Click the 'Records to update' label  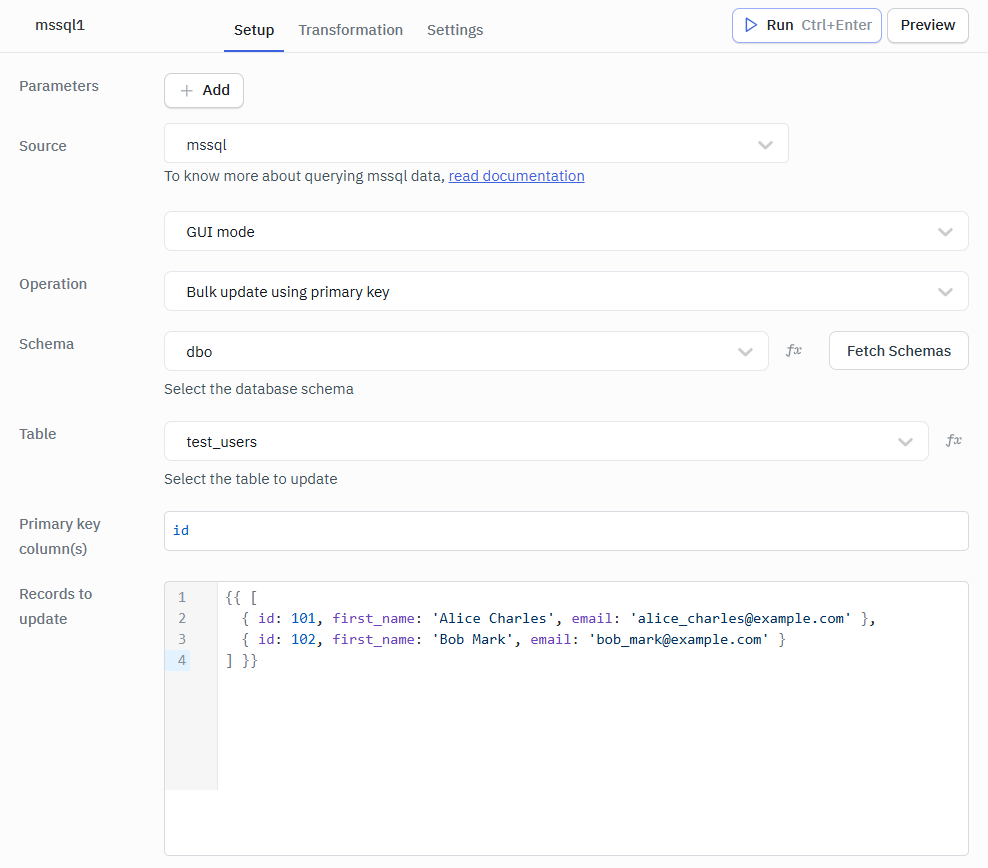tap(55, 606)
